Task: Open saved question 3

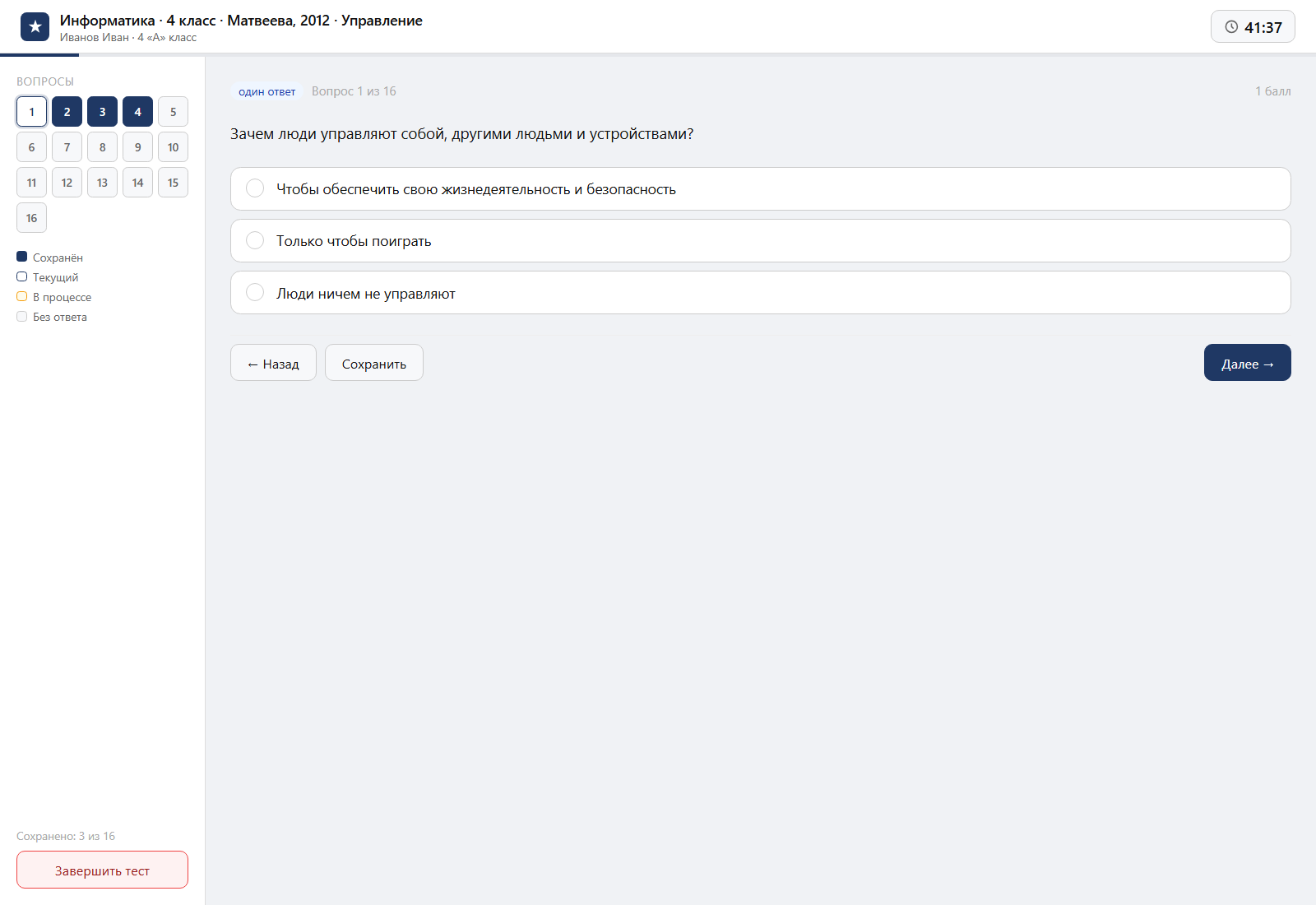Action: coord(102,112)
